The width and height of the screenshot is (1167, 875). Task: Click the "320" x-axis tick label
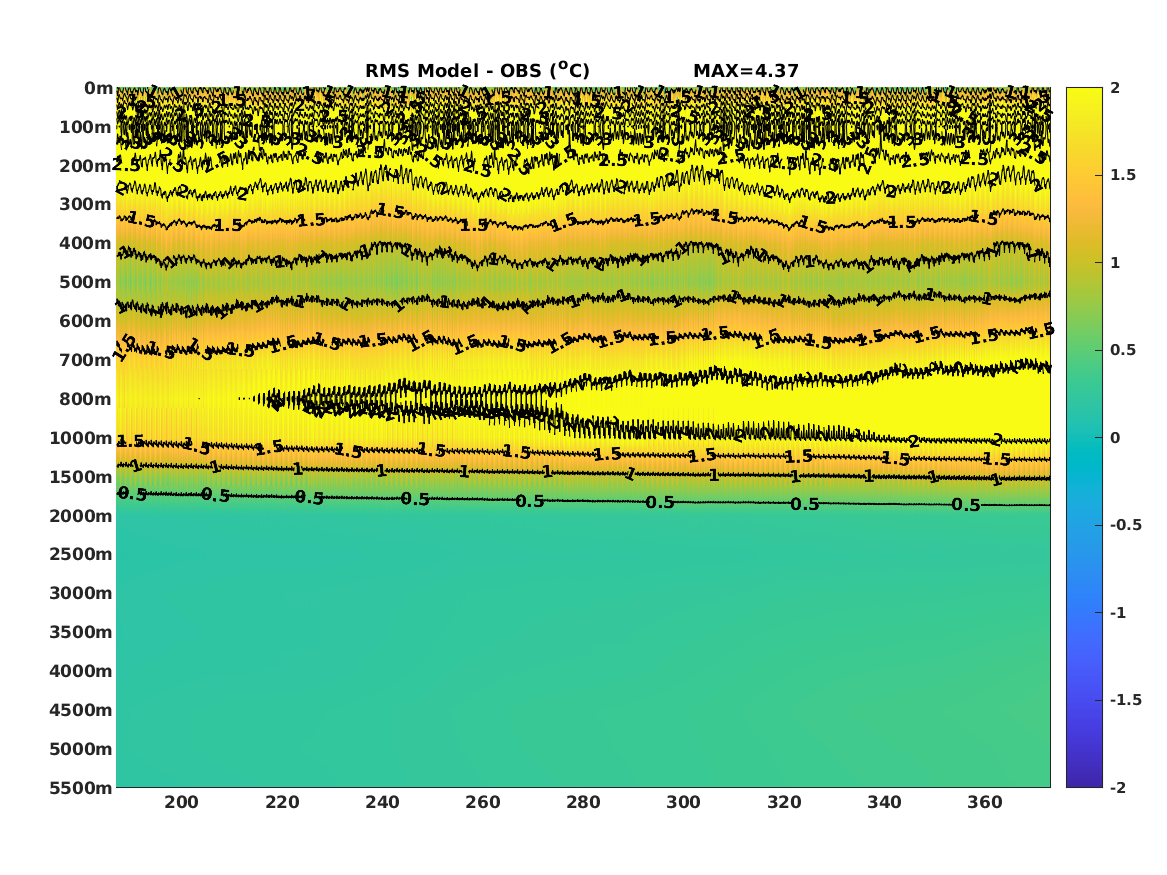point(784,803)
